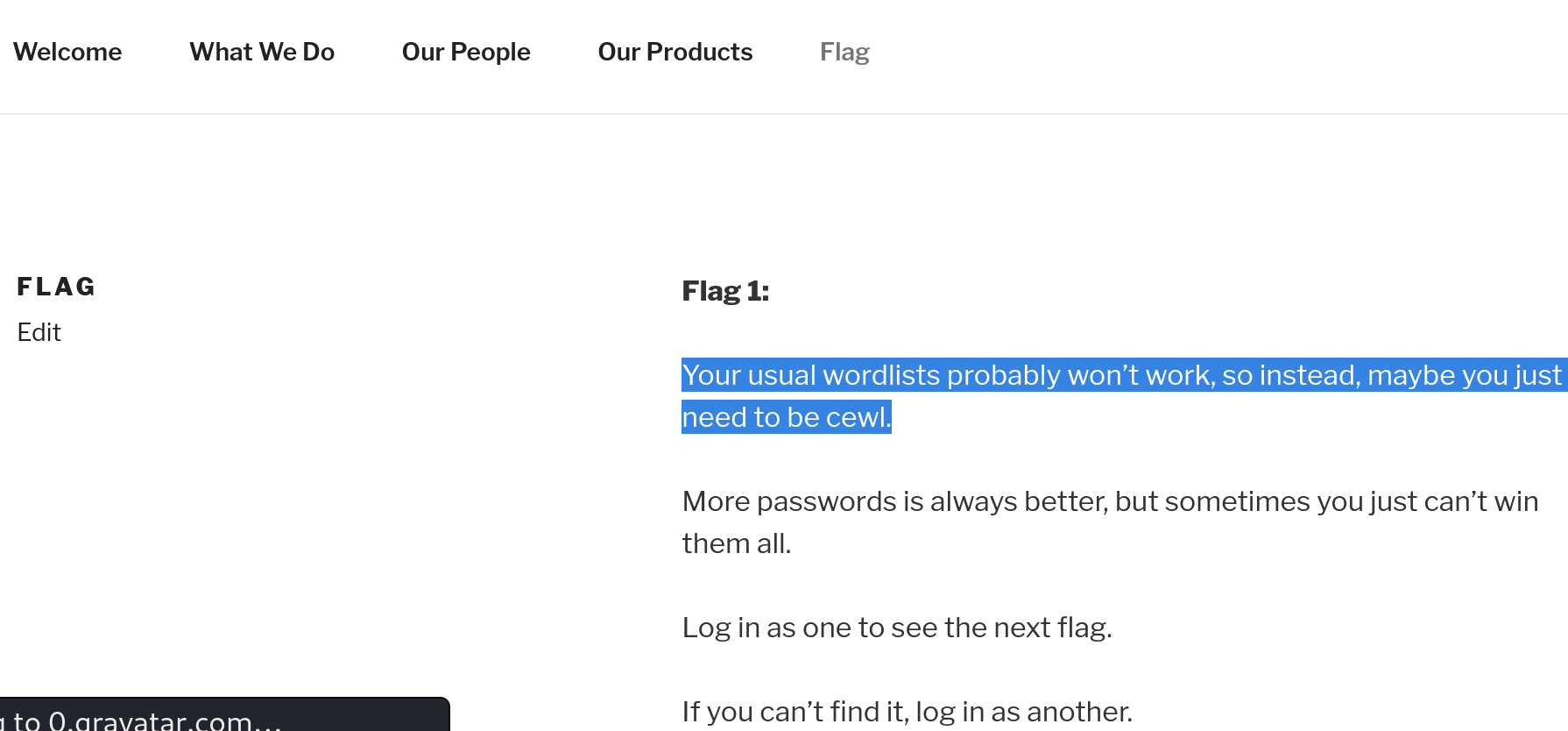Click the Log in as one instruction
1568x731 pixels.
click(896, 627)
